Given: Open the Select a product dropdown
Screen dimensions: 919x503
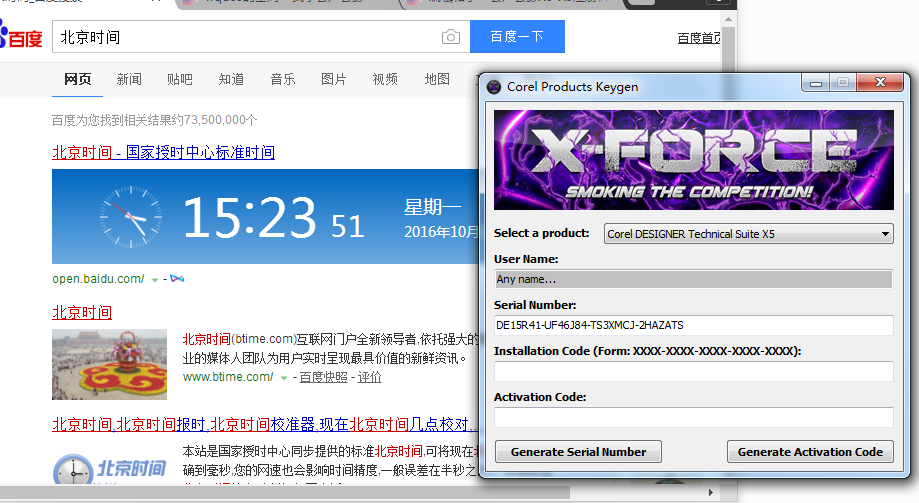Looking at the screenshot, I should (748, 234).
